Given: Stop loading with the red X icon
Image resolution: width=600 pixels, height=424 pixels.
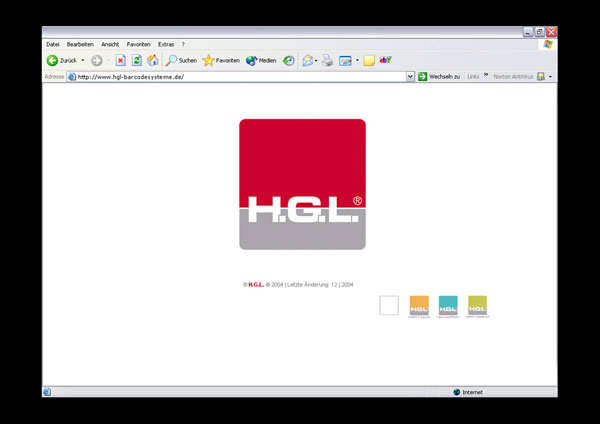Looking at the screenshot, I should click(x=121, y=60).
